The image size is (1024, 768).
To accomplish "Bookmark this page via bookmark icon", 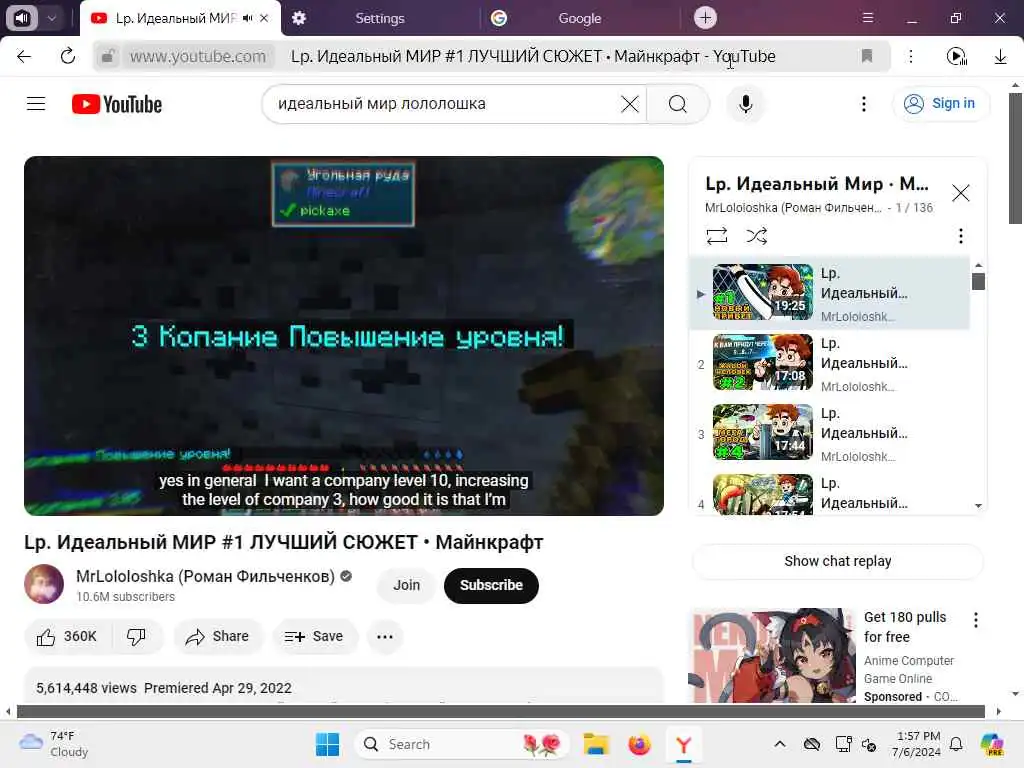I will (867, 56).
